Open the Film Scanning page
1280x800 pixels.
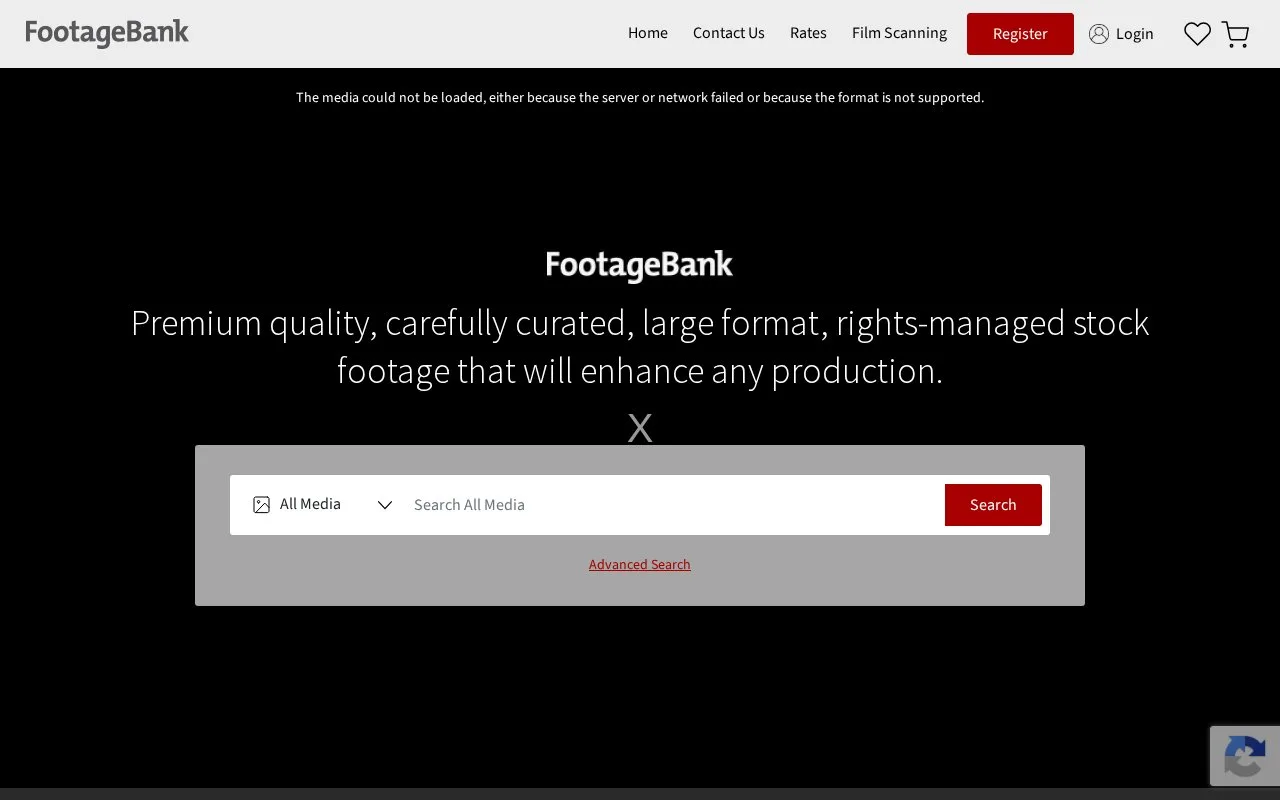tap(899, 33)
